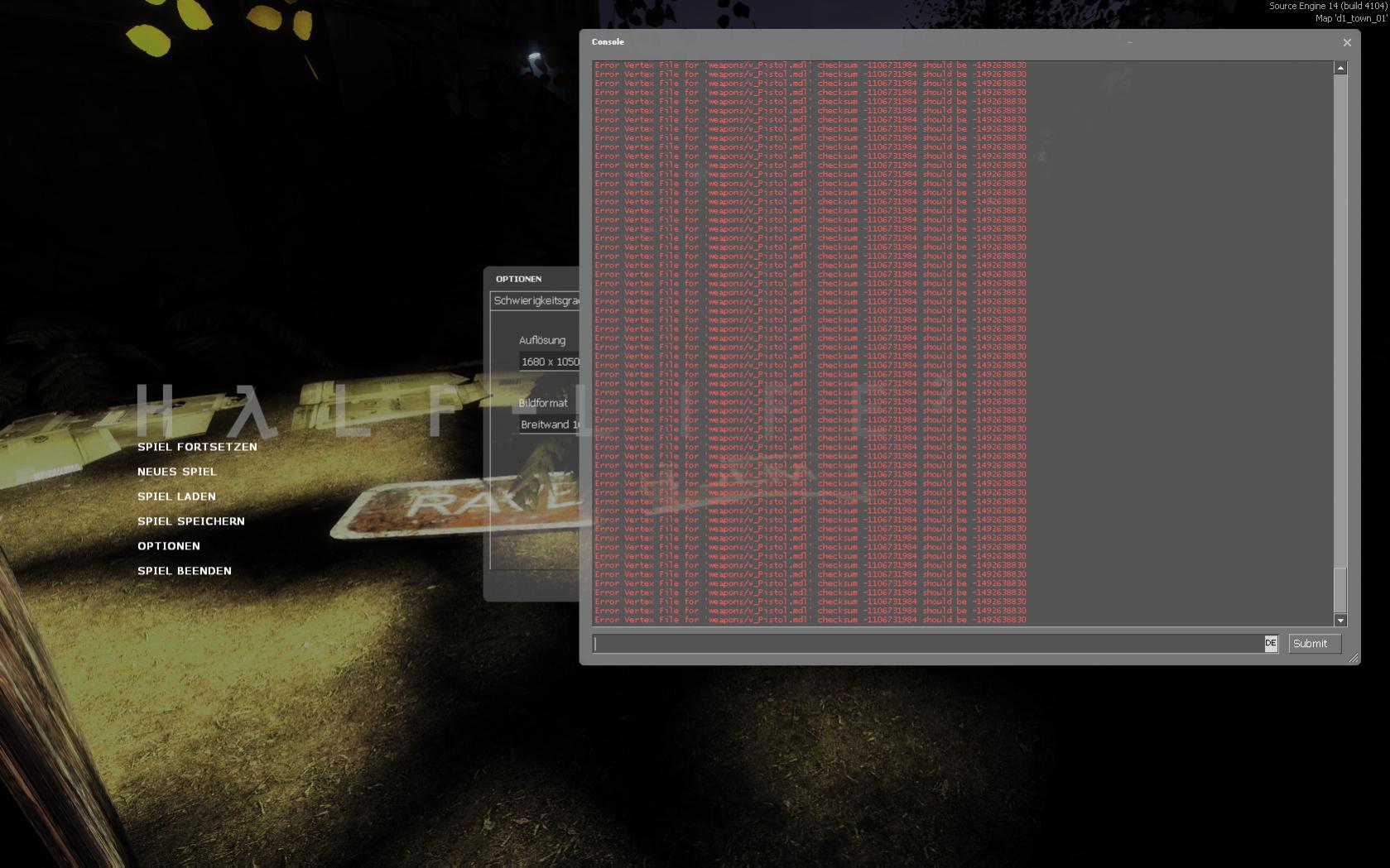Click the DE language indicator in console
This screenshot has height=868, width=1390.
1271,644
